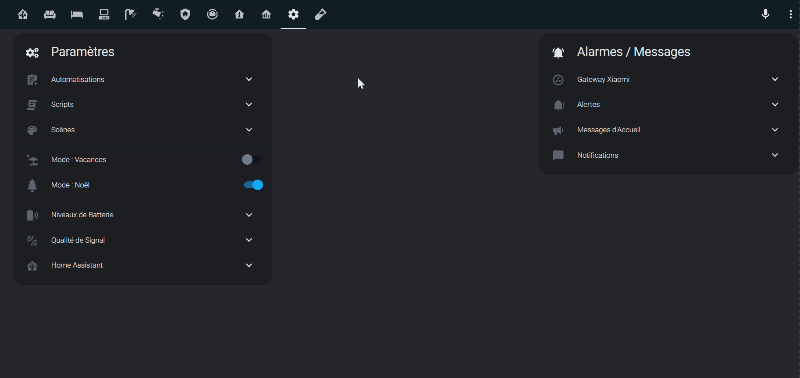Click the megaphone icon for Messages d'Accueil
The height and width of the screenshot is (378, 800).
(558, 130)
